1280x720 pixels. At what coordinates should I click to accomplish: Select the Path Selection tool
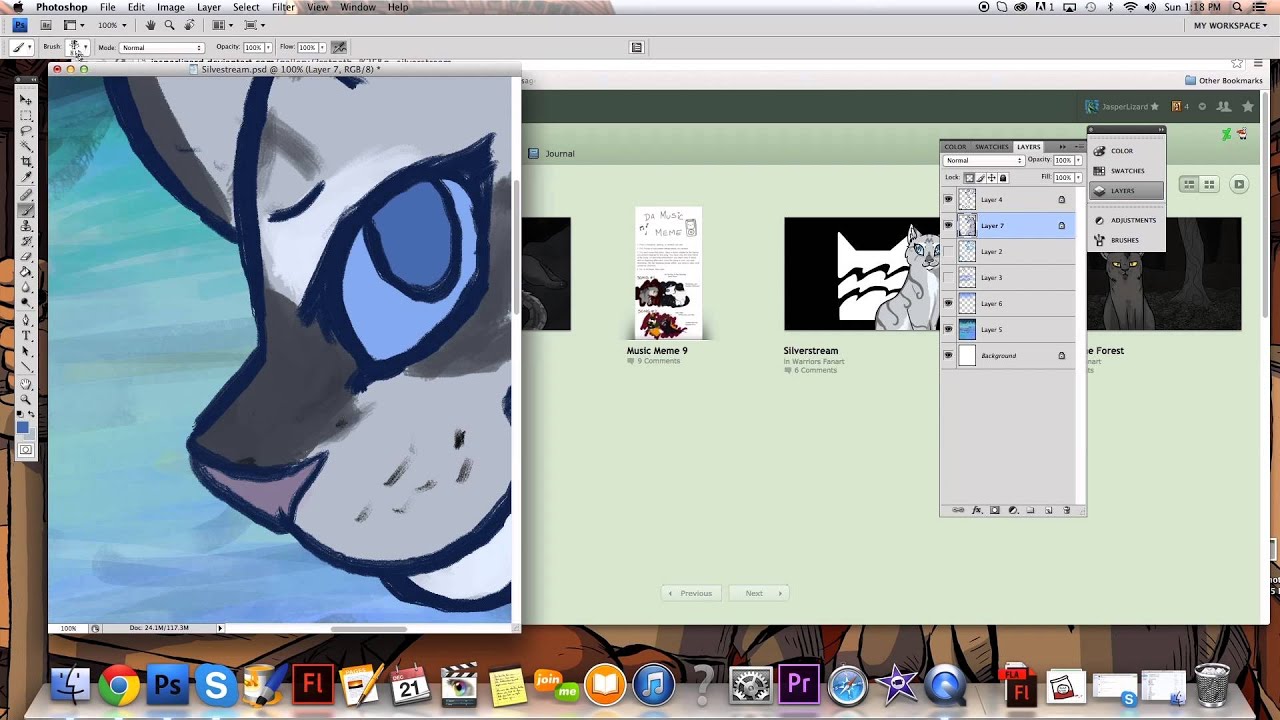(x=26, y=349)
